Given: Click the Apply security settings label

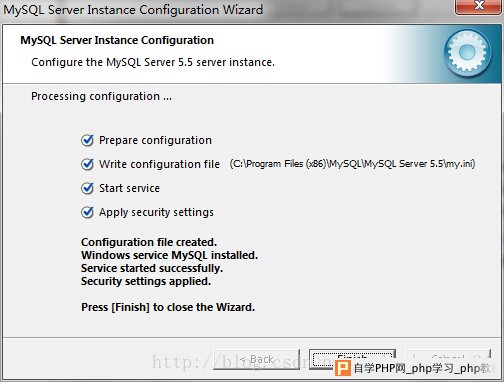Looking at the screenshot, I should tap(156, 212).
